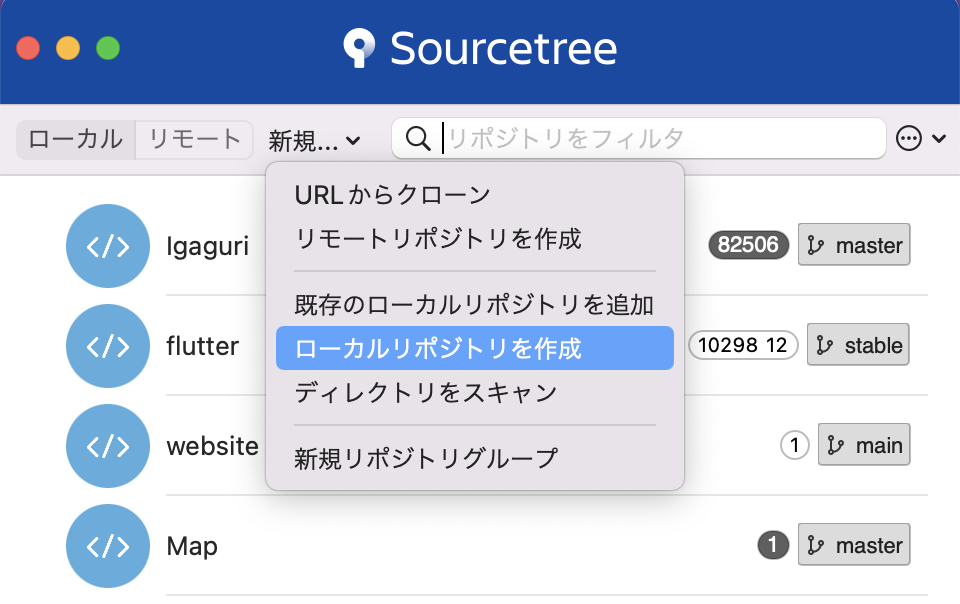Click the Sourcetree logo in the title bar
Screen dimensions: 960x604
coord(358,48)
